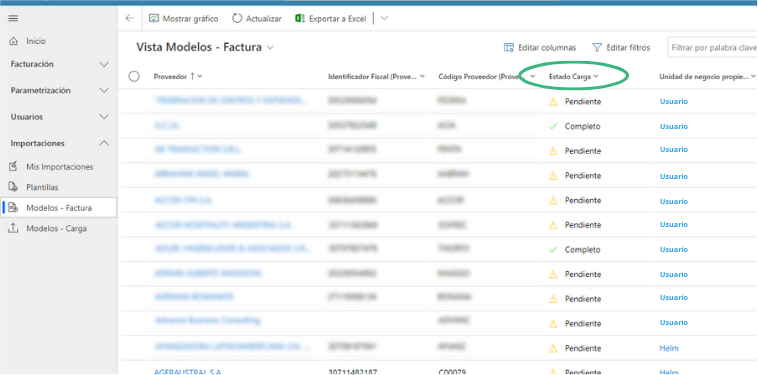The width and height of the screenshot is (758, 375).
Task: Select Modelos - Carga in sidebar
Action: coord(57,229)
